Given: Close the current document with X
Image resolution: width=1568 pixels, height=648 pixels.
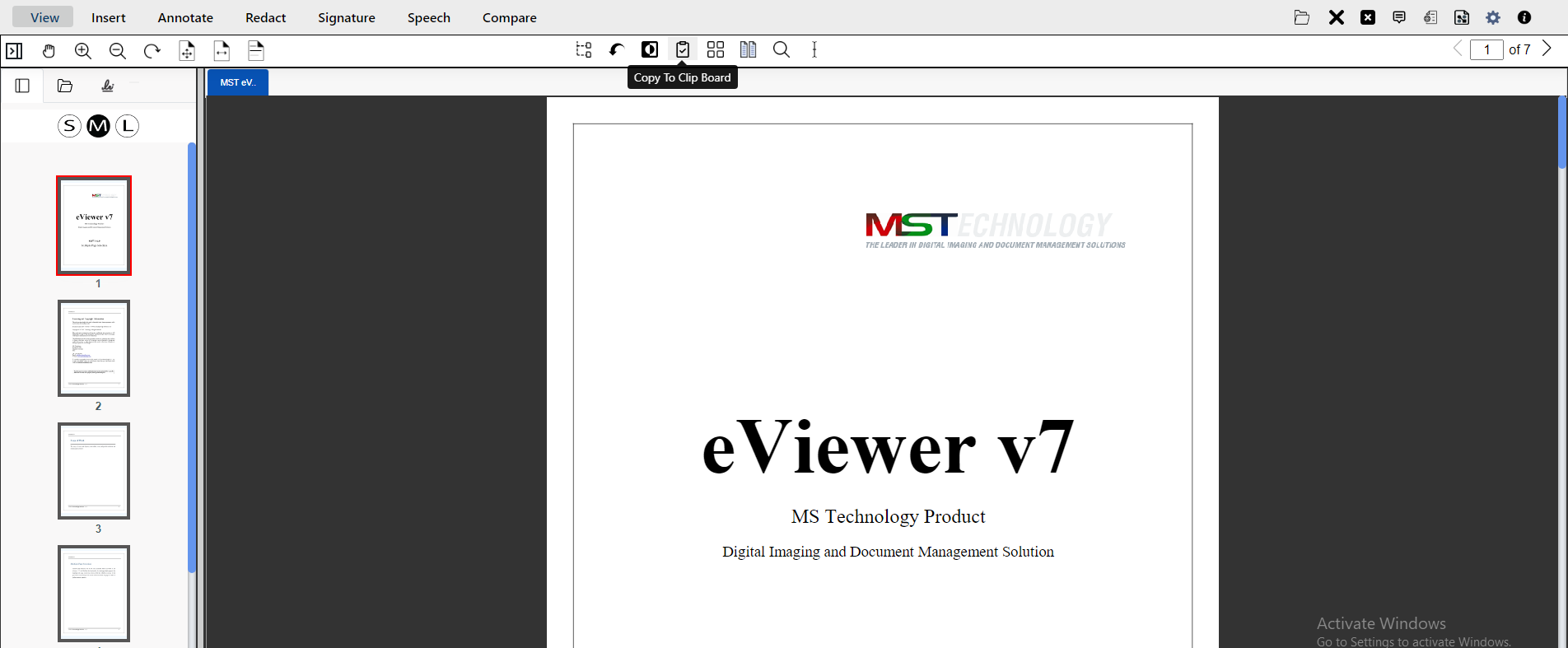Looking at the screenshot, I should tap(1337, 17).
